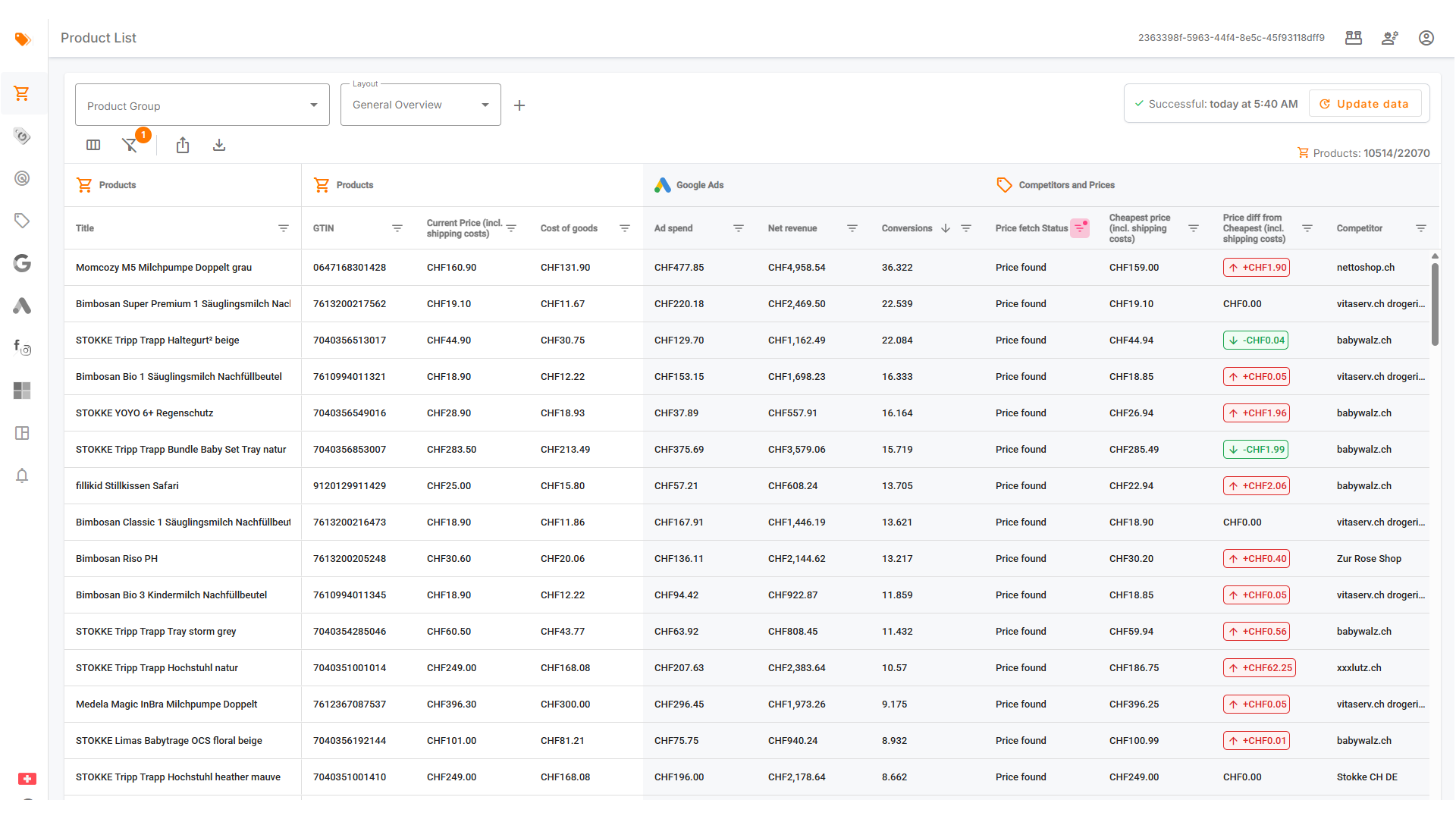Click the share export icon
The height and width of the screenshot is (819, 1456).
(183, 145)
